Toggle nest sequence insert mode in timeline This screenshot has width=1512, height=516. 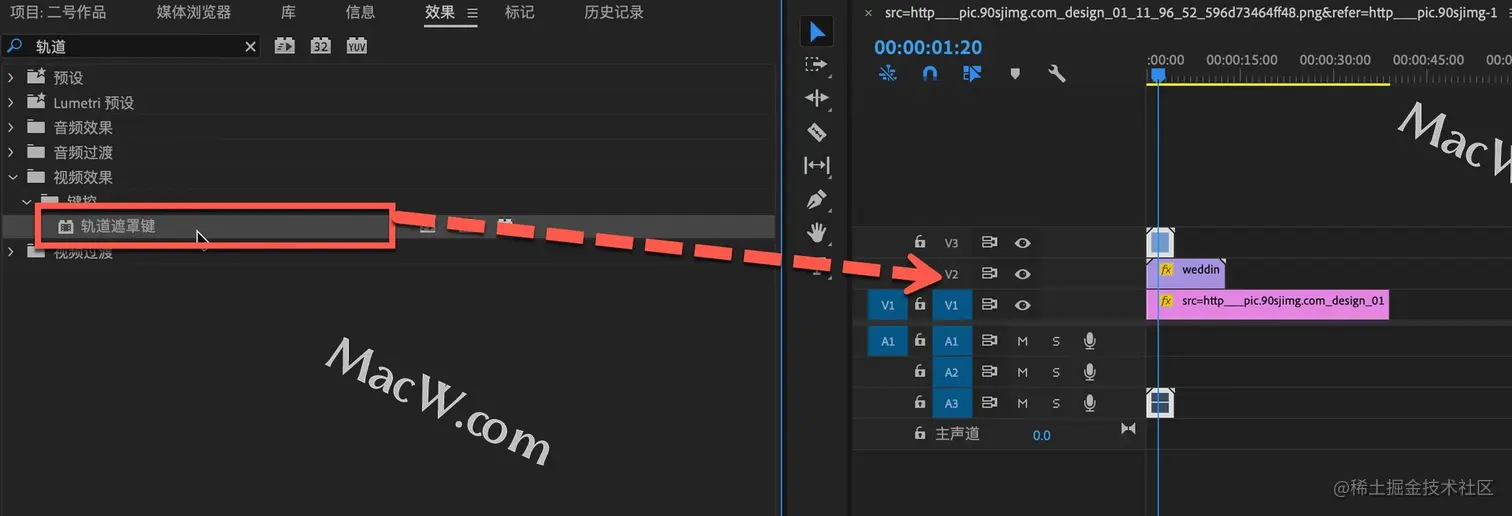click(888, 74)
